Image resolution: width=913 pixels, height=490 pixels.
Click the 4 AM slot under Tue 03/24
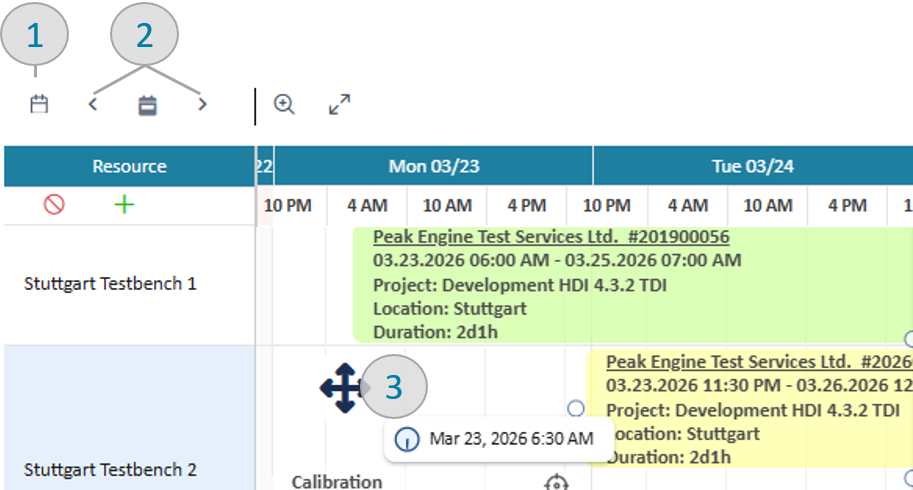[688, 205]
